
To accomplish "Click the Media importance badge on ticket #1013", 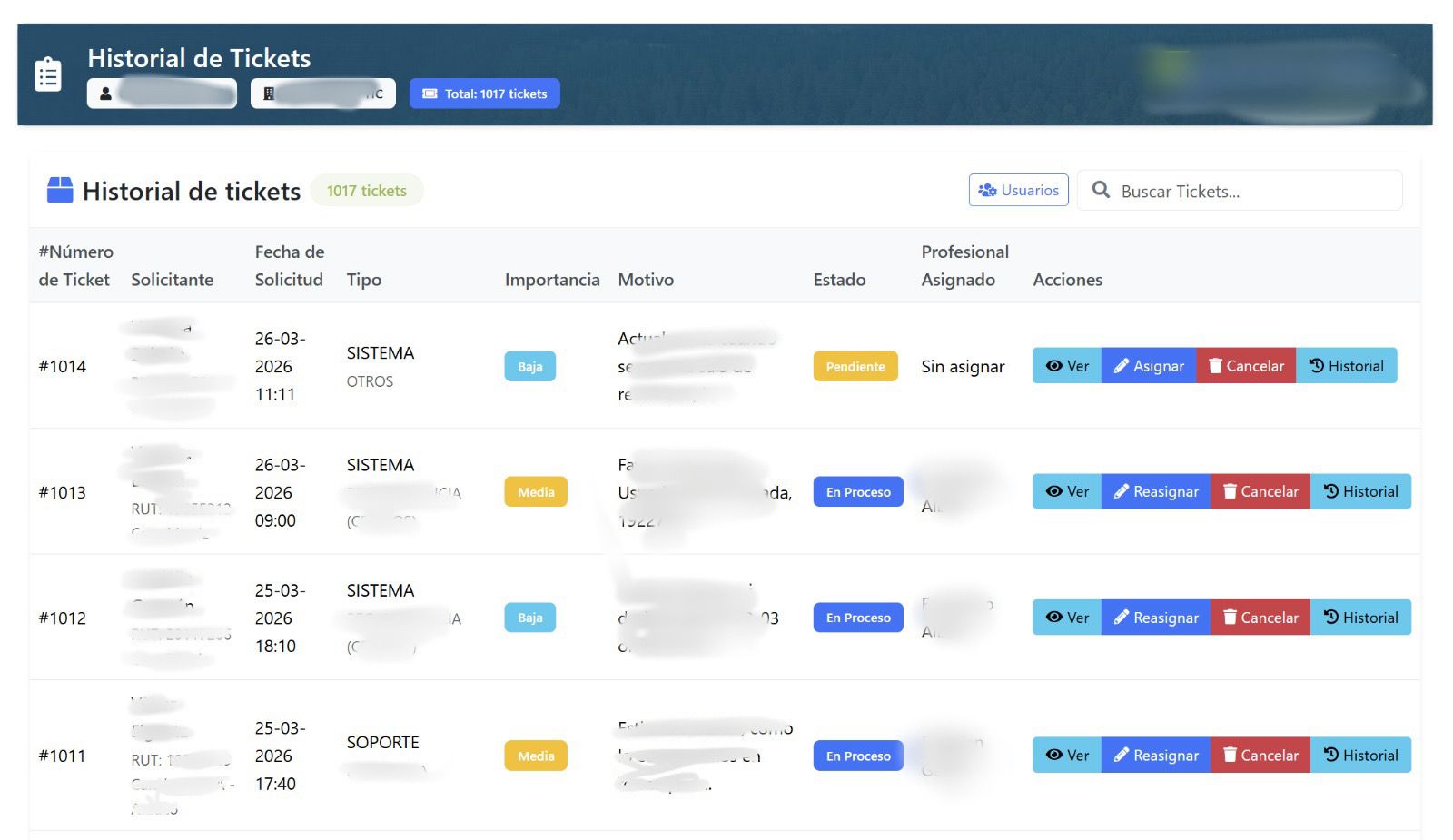I will (536, 492).
